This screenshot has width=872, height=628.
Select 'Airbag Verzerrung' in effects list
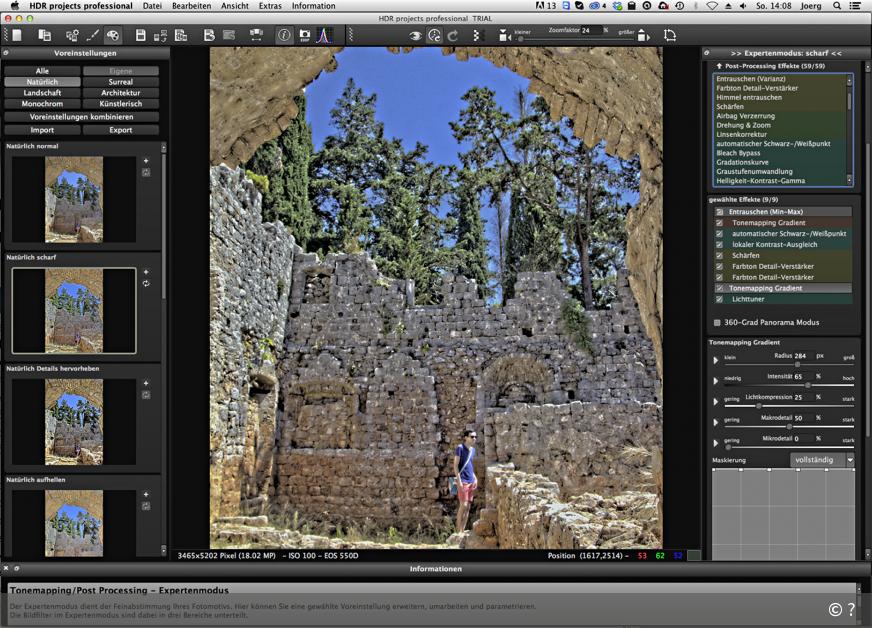click(x=745, y=116)
